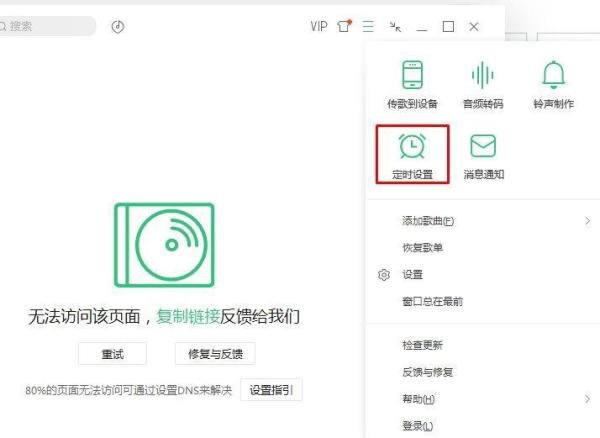Image resolution: width=600 pixels, height=438 pixels.
Task: Select 检查更新 menu entry
Action: pos(422,345)
